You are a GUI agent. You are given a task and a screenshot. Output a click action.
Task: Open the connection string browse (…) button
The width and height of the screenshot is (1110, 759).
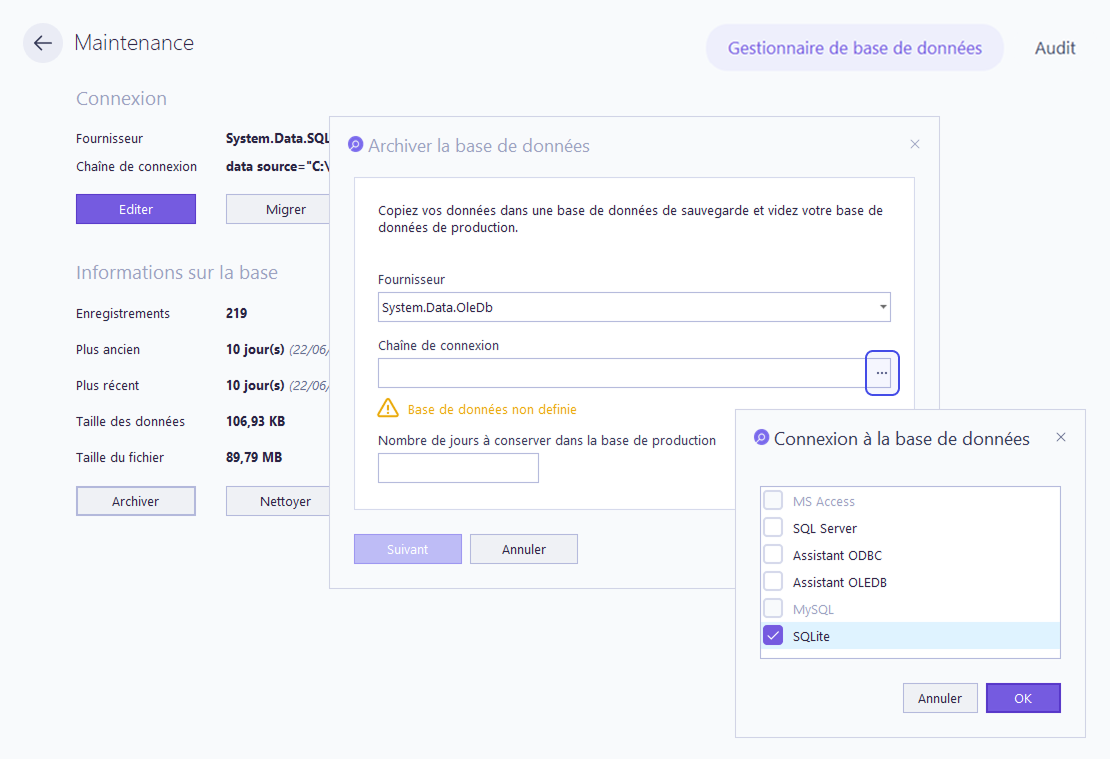point(881,372)
